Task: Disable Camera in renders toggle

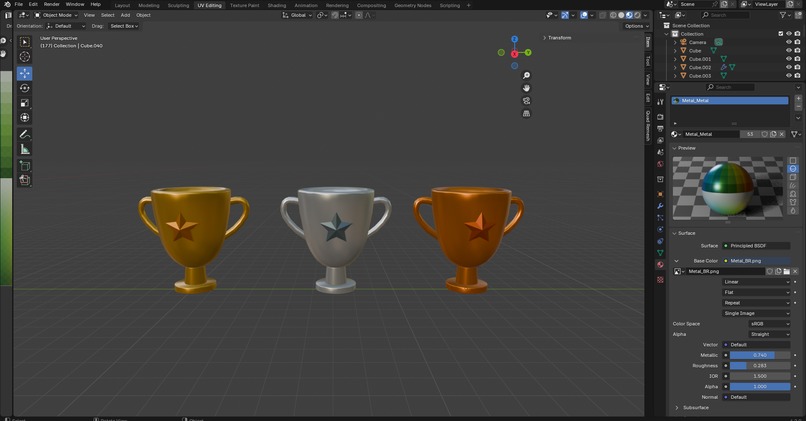Action: (797, 42)
